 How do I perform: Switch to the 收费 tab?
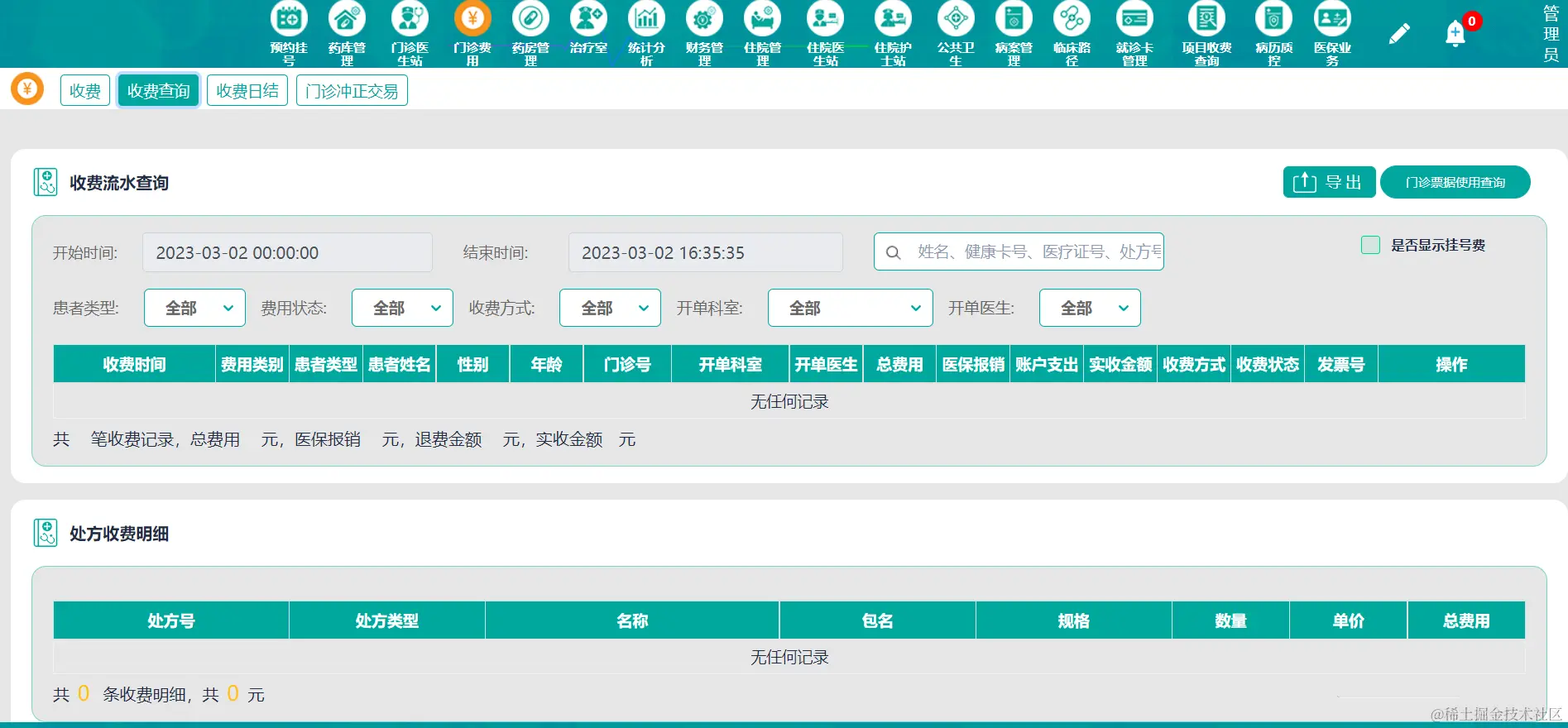pyautogui.click(x=85, y=90)
